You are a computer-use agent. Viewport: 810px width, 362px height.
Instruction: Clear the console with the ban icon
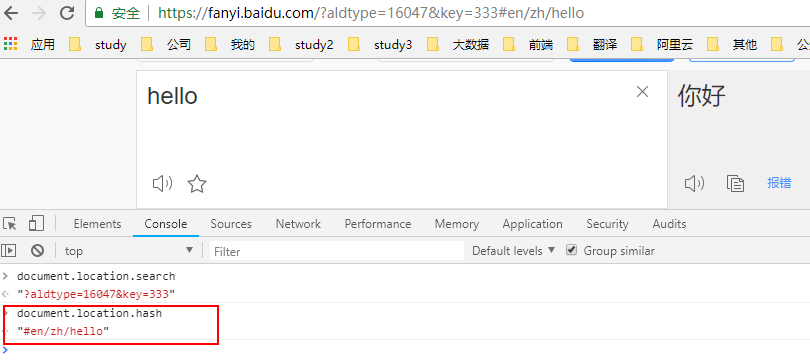coord(37,251)
